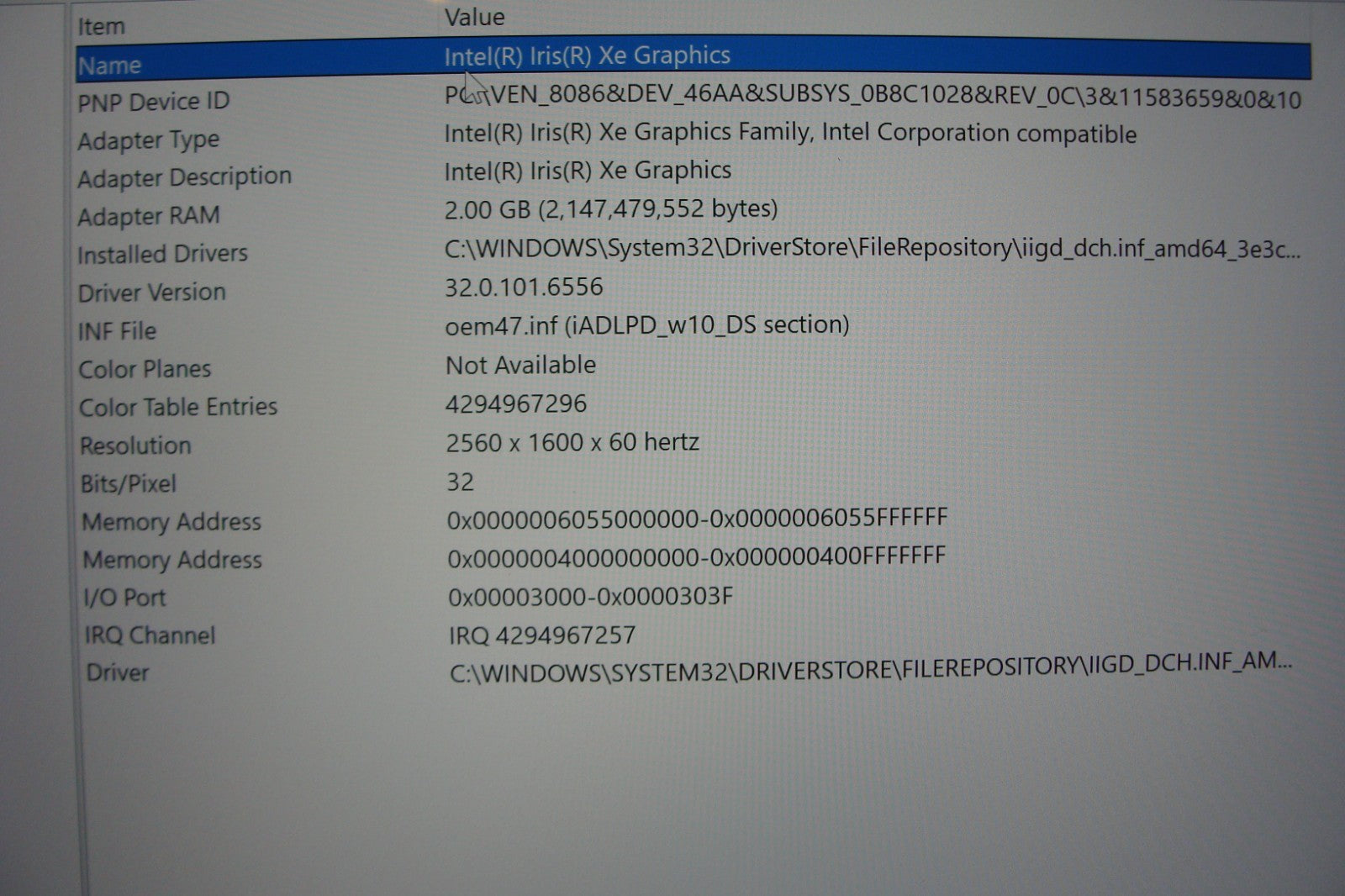Screen dimensions: 1345x896
Task: Select the highlighted Name row label
Action: [109, 66]
